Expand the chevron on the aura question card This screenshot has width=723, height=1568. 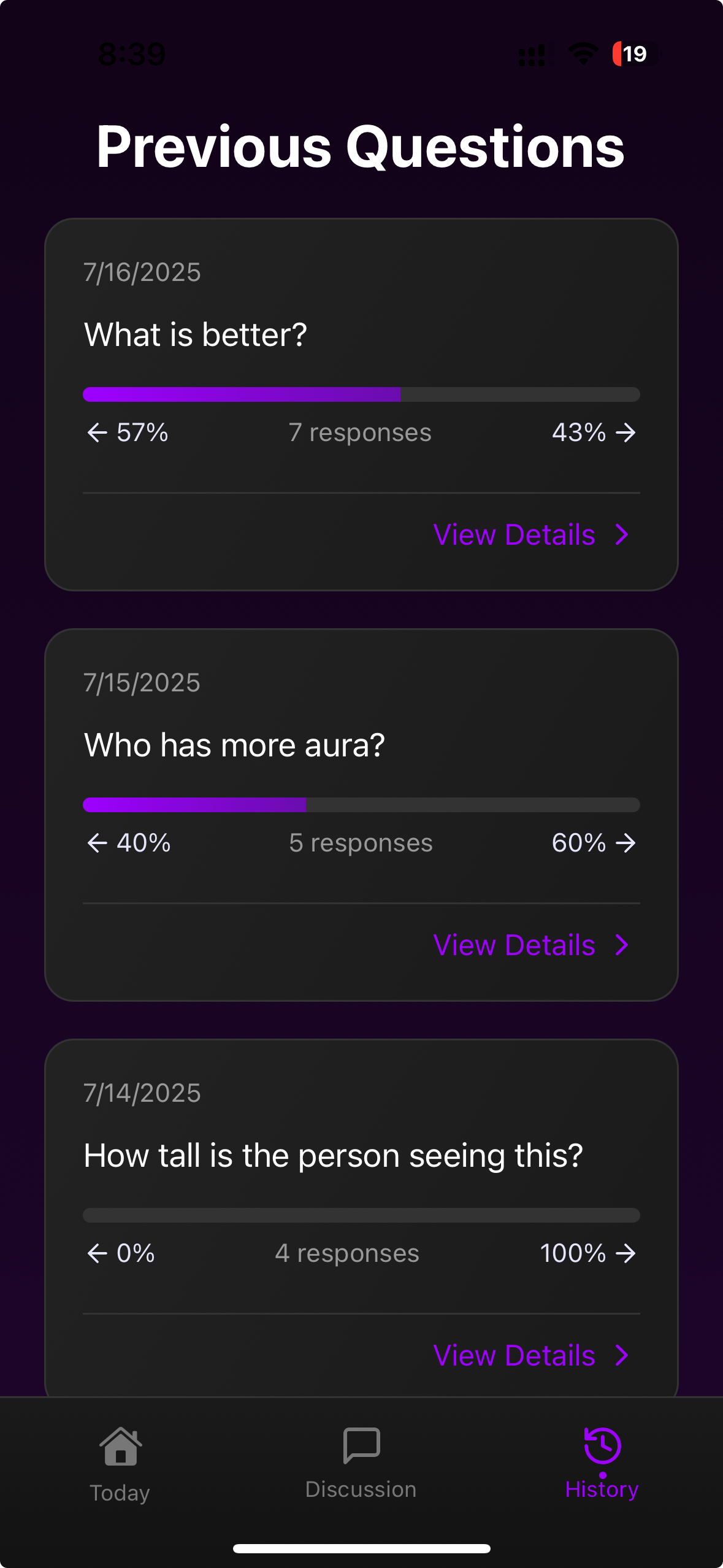[621, 945]
